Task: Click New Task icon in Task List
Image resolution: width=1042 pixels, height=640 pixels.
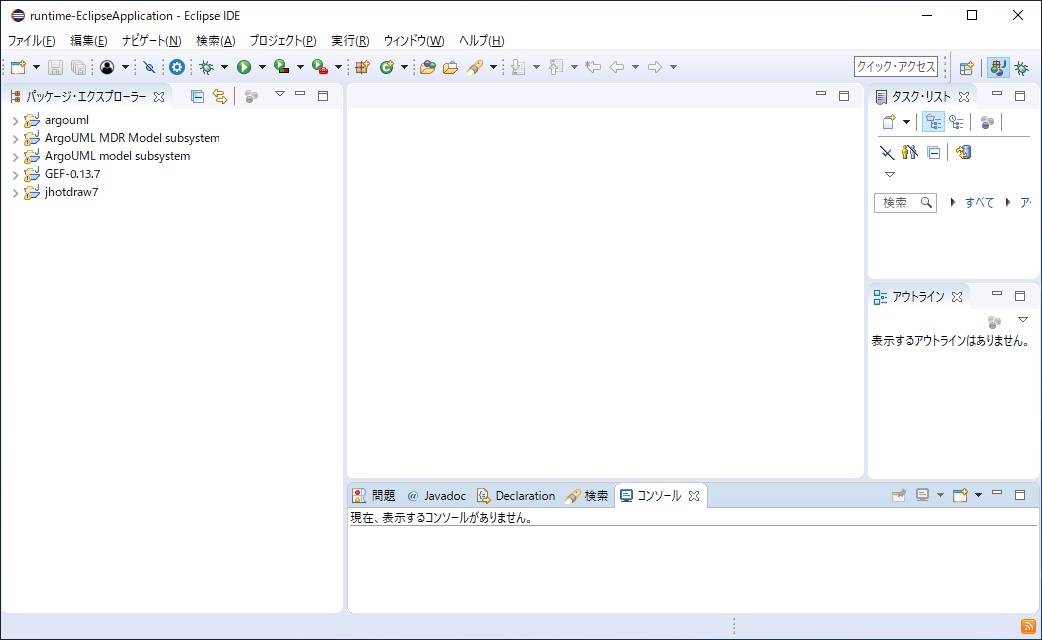Action: coord(889,122)
